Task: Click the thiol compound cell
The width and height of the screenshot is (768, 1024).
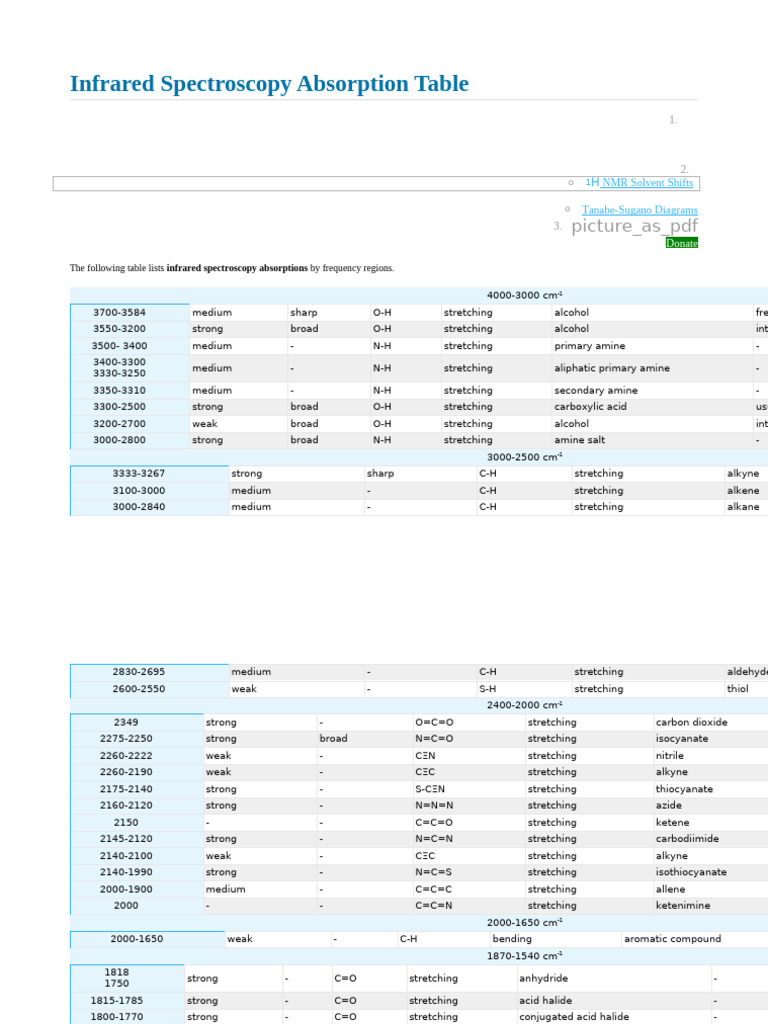Action: [x=746, y=689]
